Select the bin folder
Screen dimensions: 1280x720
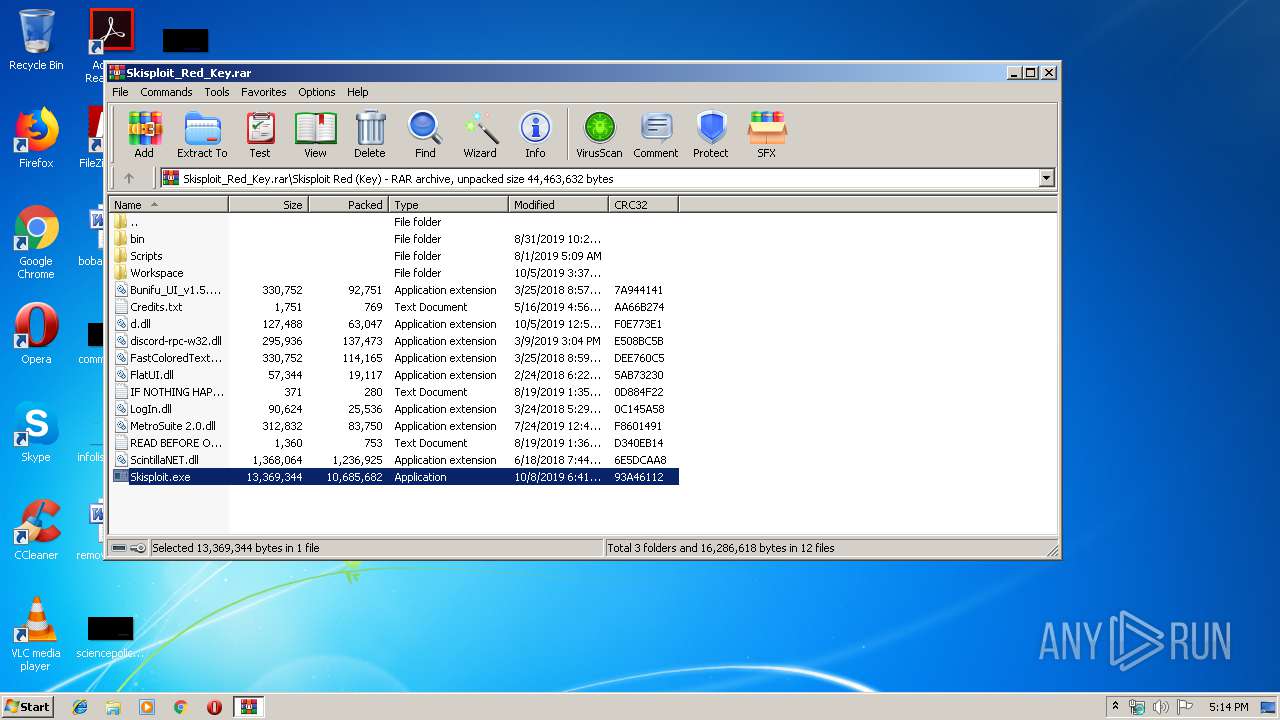pos(394,239)
